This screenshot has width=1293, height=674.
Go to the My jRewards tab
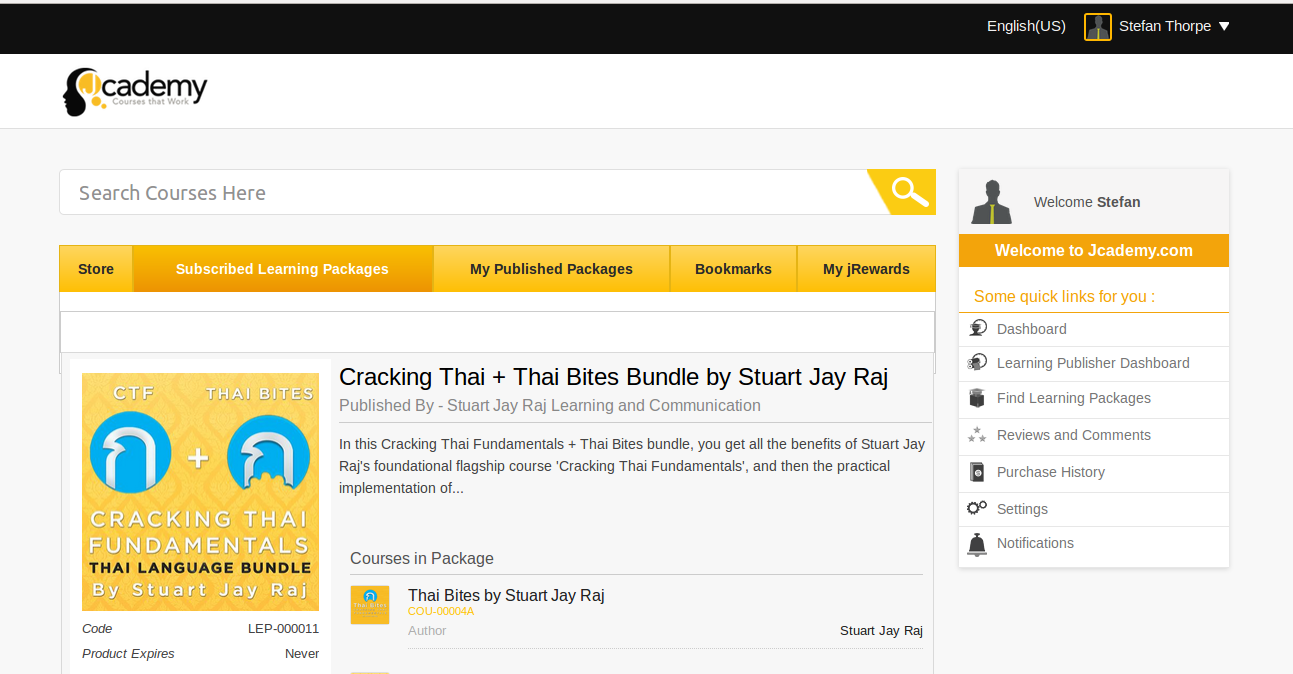(866, 269)
